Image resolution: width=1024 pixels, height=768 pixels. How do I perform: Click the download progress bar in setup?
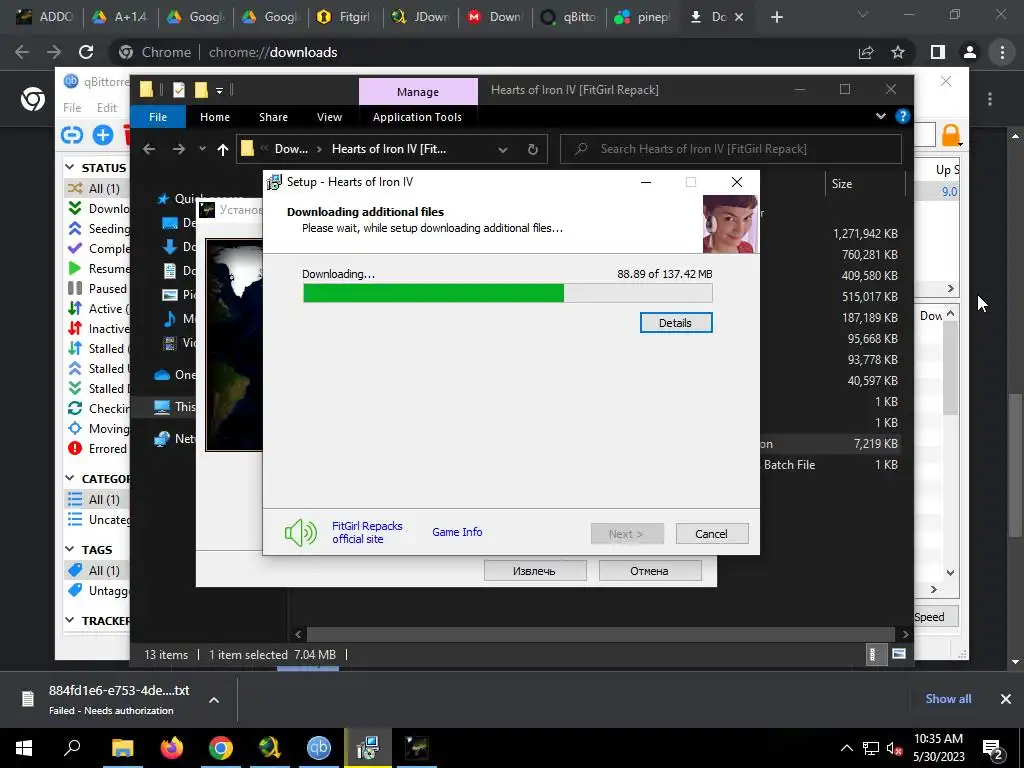click(x=507, y=293)
